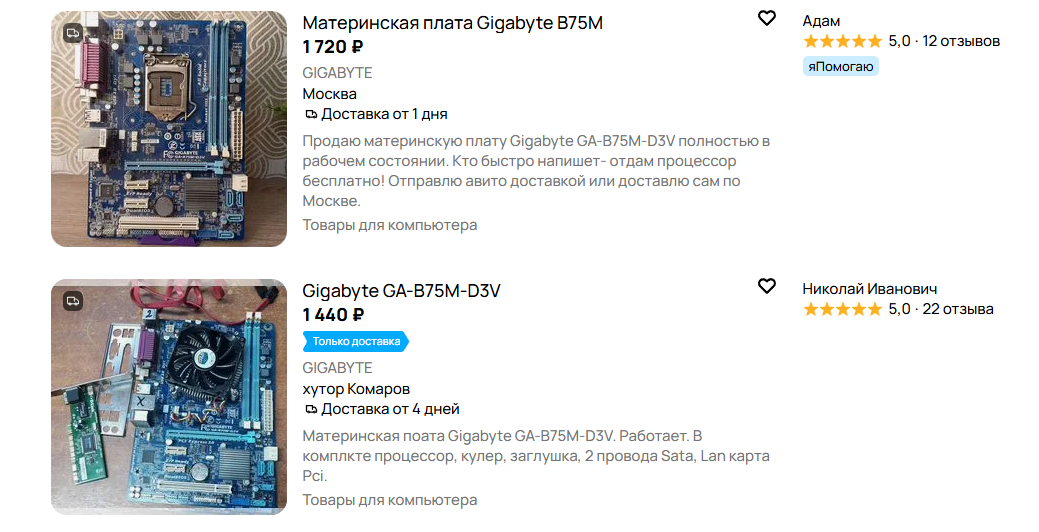Click "Товары для компьютера" under second listing
Image resolution: width=1039 pixels, height=532 pixels.
click(389, 500)
